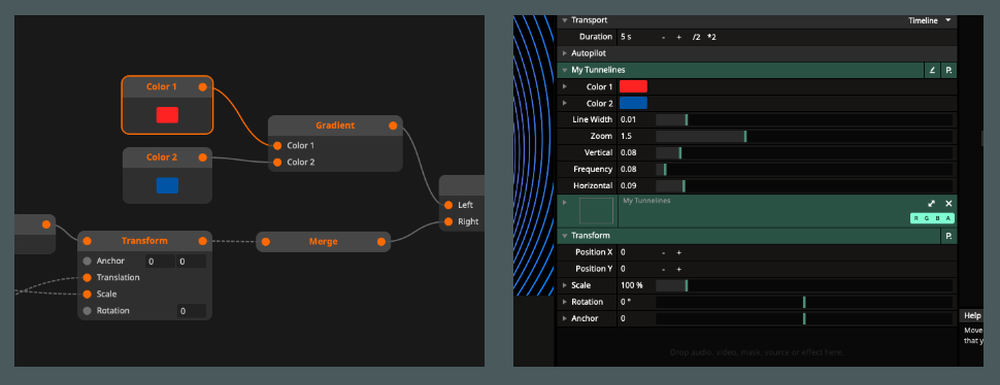Expand the My Tunnelines effect thumbnail row
Screen dimensions: 1000x385
point(564,202)
